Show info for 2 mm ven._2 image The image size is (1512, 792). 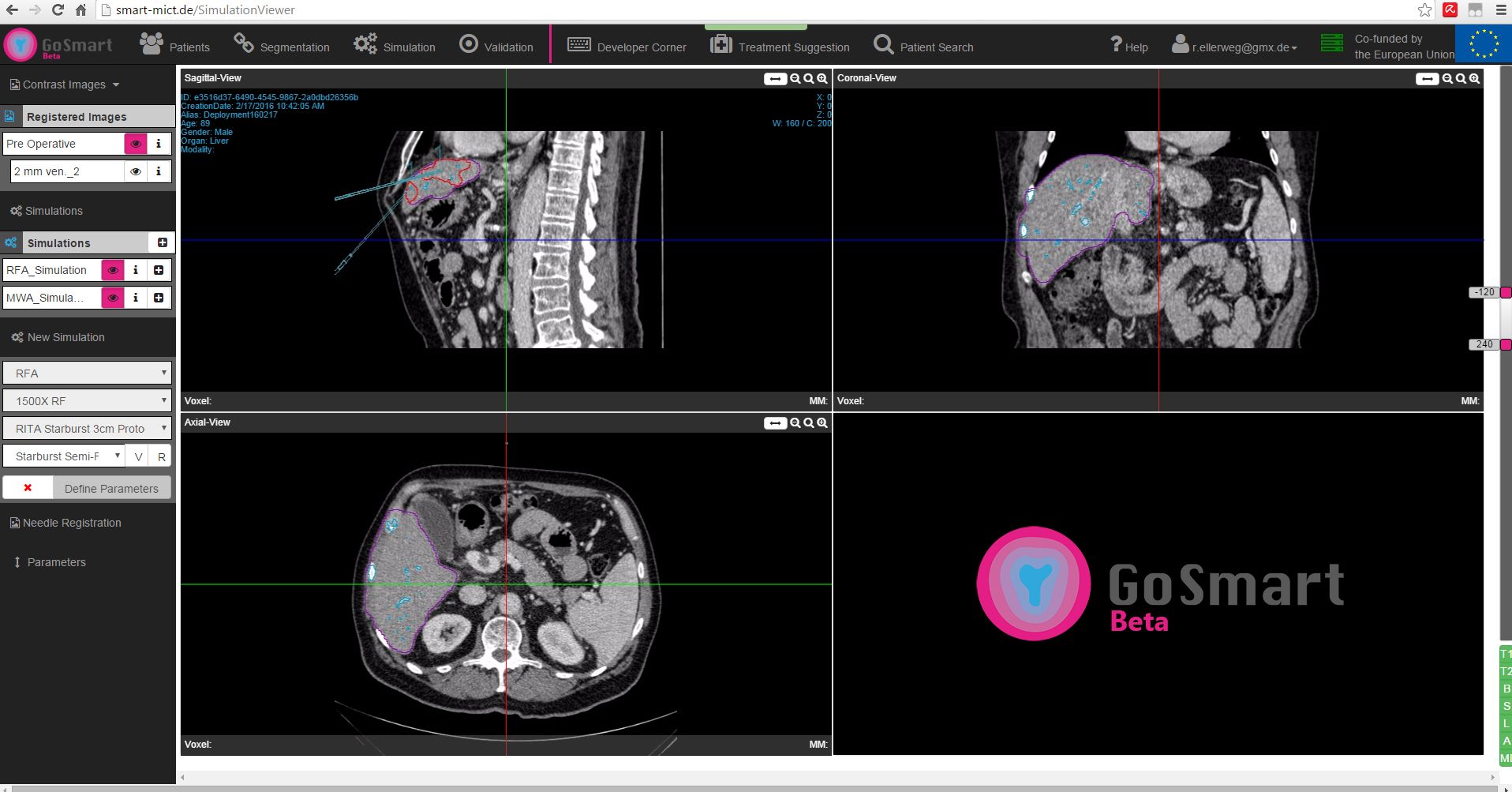[x=159, y=171]
